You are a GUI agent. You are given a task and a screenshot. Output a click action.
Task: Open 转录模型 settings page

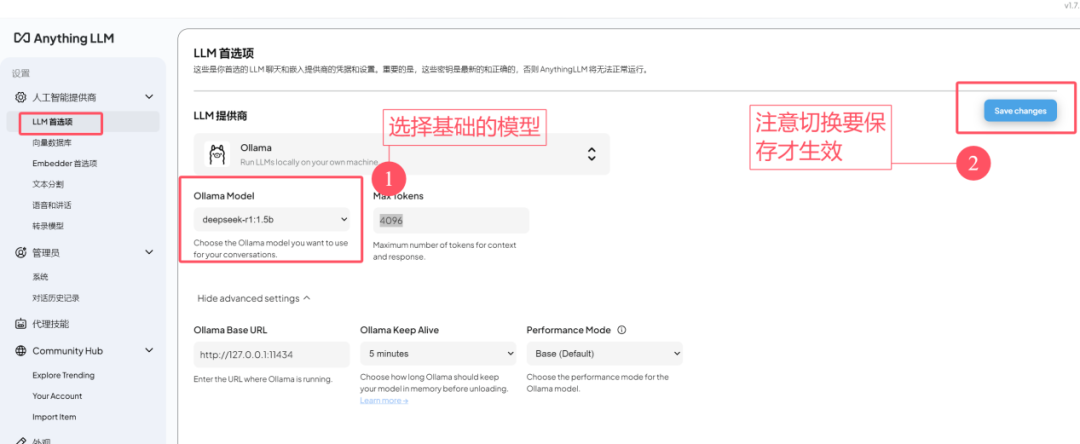pos(48,226)
